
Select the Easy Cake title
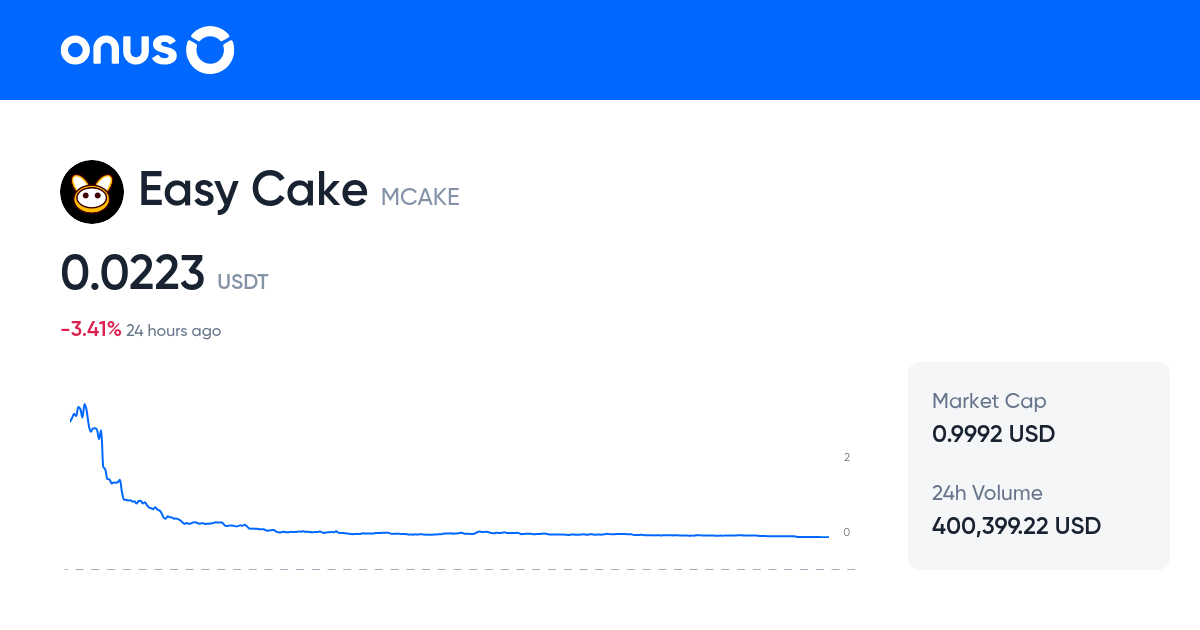coord(253,190)
